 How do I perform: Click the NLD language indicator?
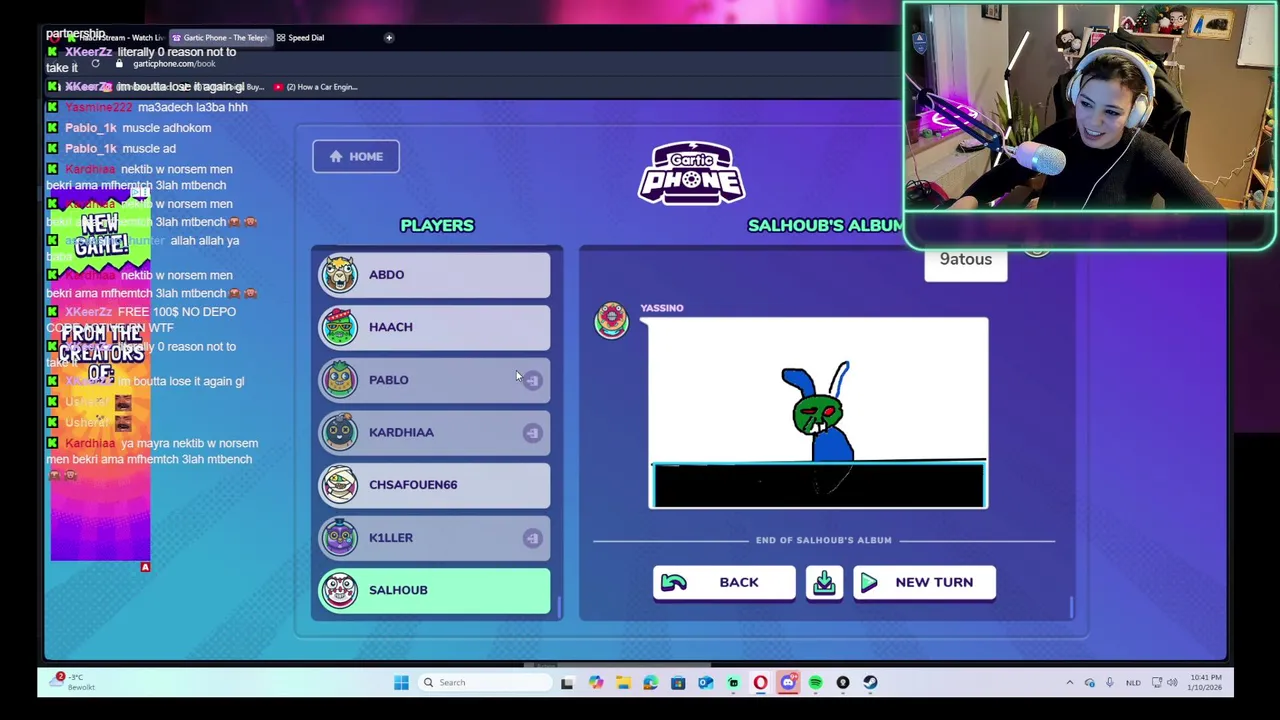[x=1133, y=683]
